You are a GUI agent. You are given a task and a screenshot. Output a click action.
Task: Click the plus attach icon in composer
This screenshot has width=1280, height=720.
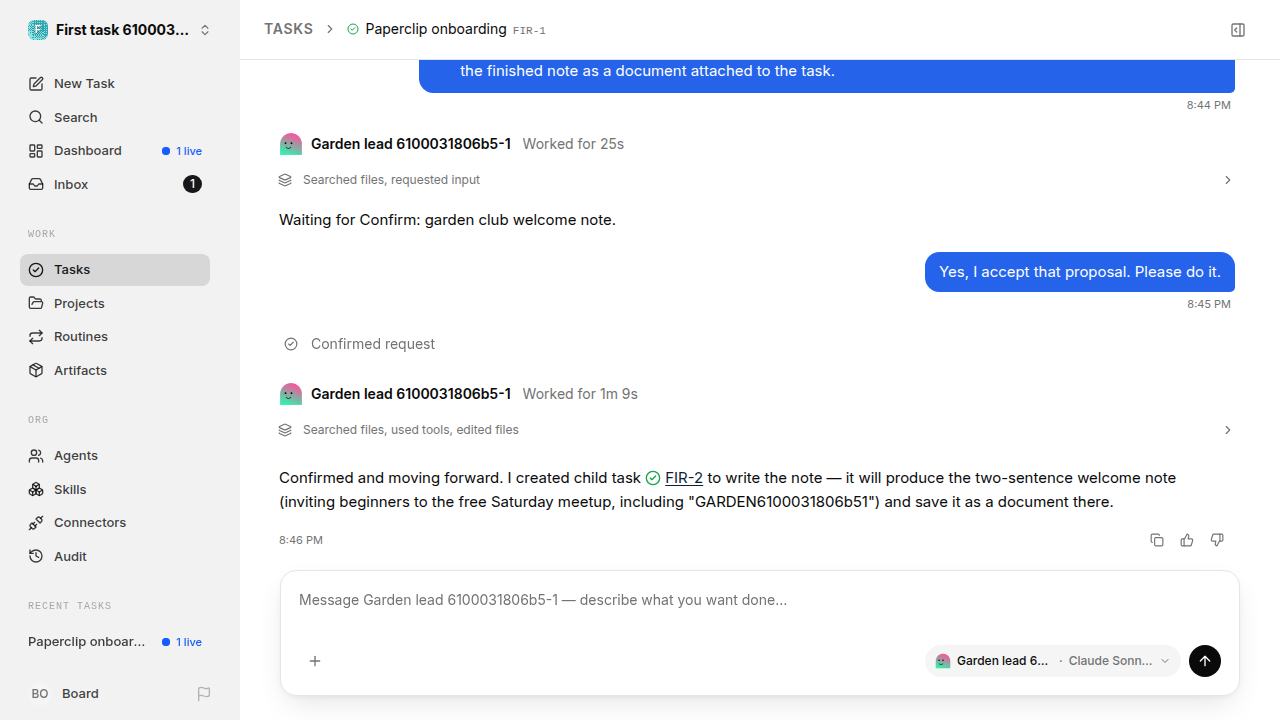click(x=315, y=661)
